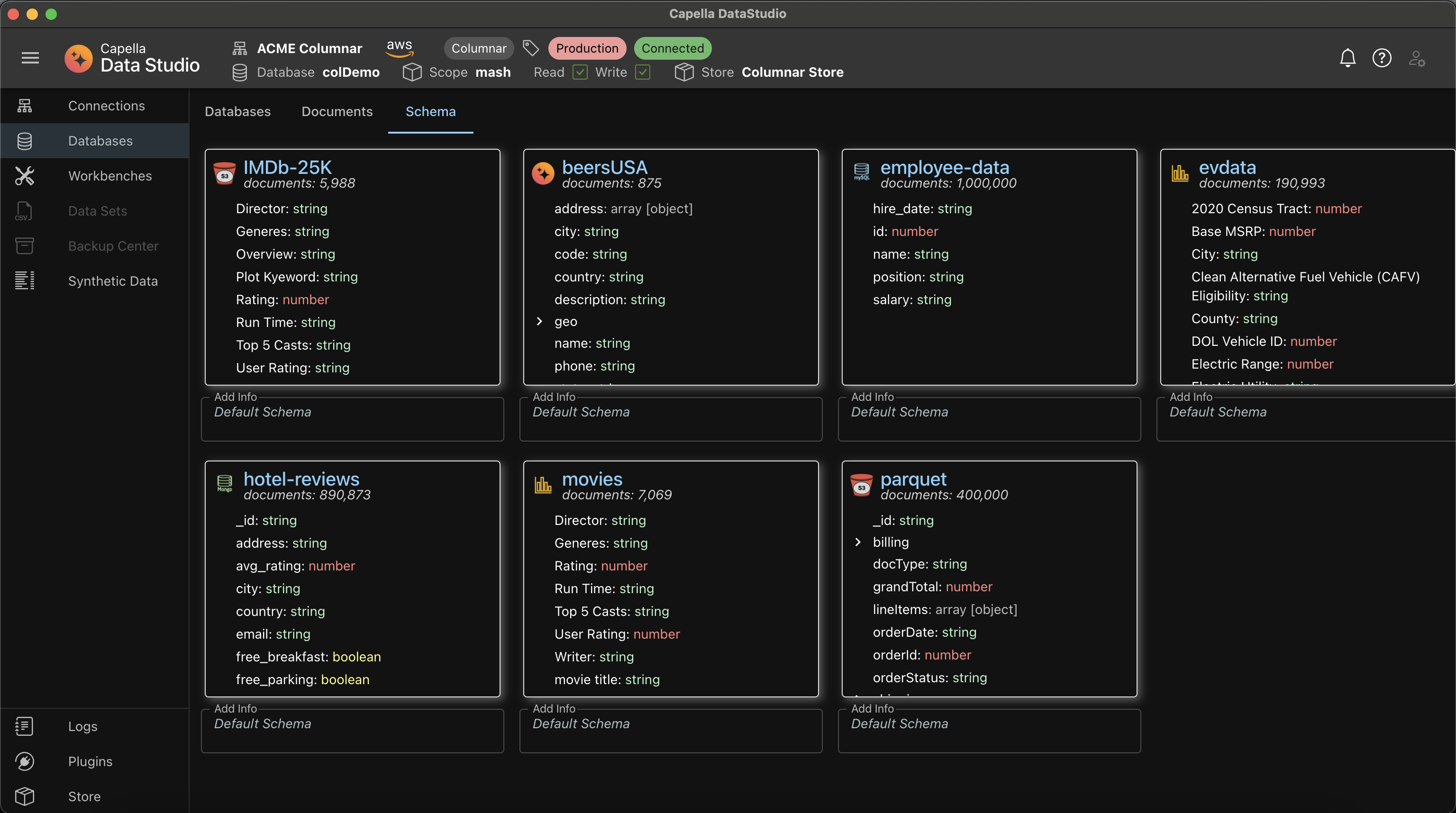Select 'salary: string' in employee-data
The image size is (1456, 813).
pos(912,299)
